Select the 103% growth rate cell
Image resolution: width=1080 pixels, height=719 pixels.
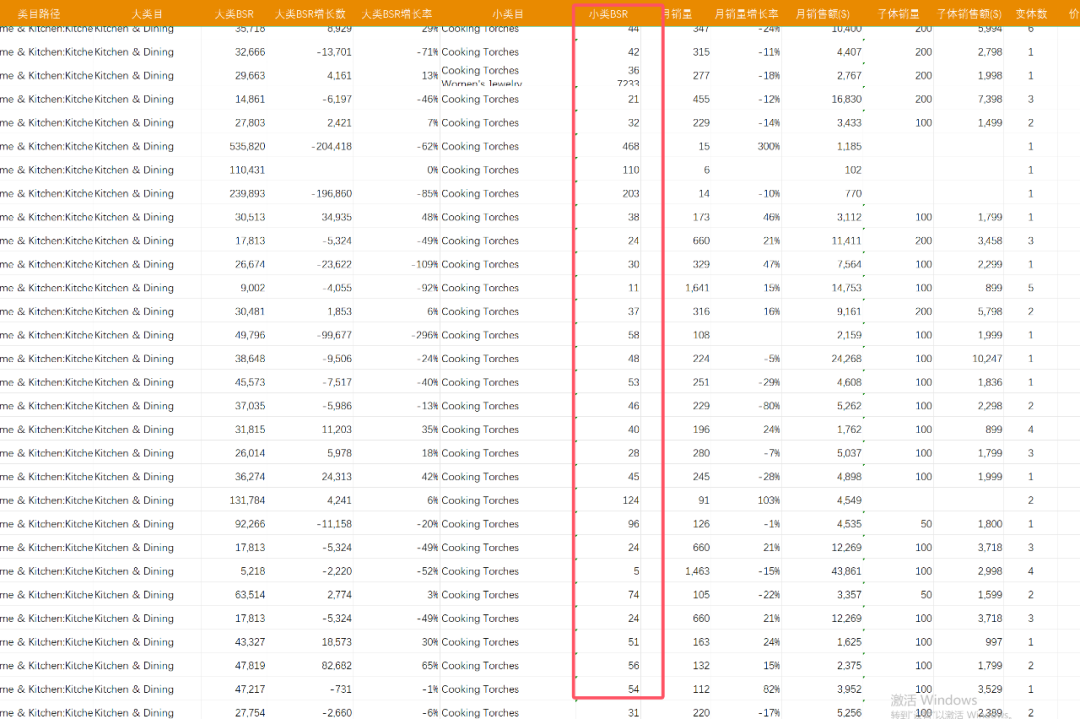769,500
